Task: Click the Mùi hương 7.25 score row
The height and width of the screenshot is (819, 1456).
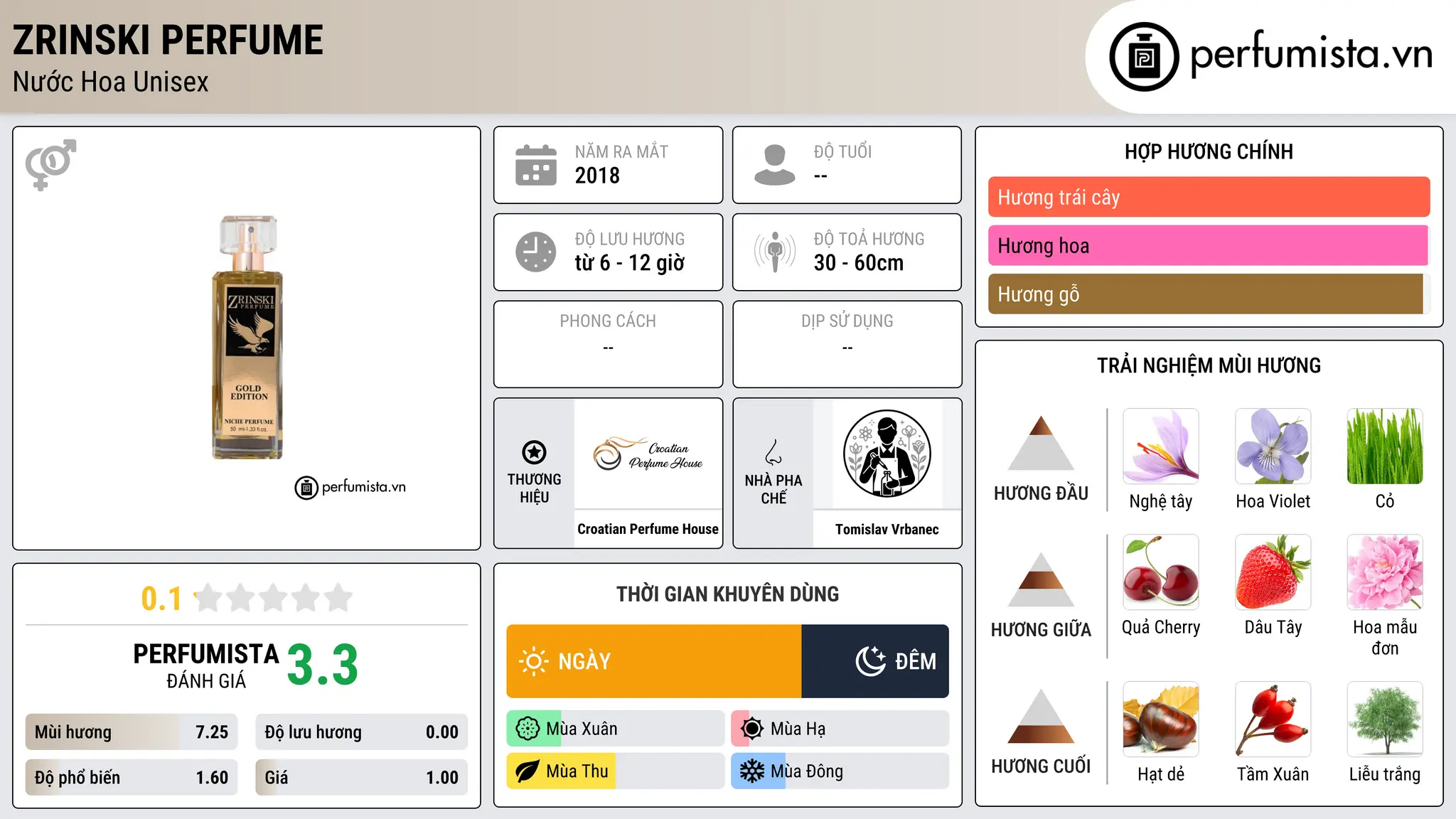Action: click(x=132, y=732)
